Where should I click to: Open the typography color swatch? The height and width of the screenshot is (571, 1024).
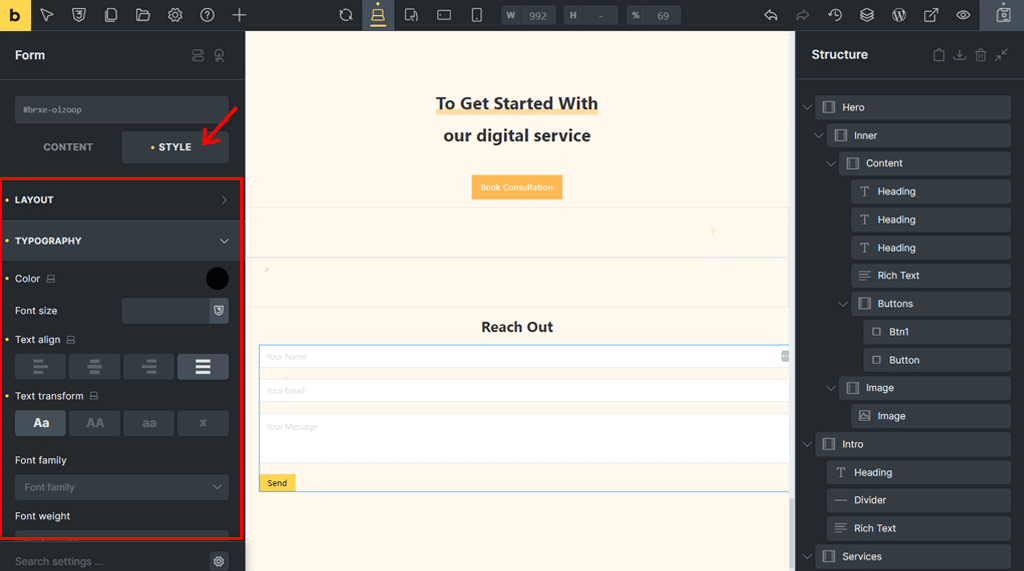point(217,279)
